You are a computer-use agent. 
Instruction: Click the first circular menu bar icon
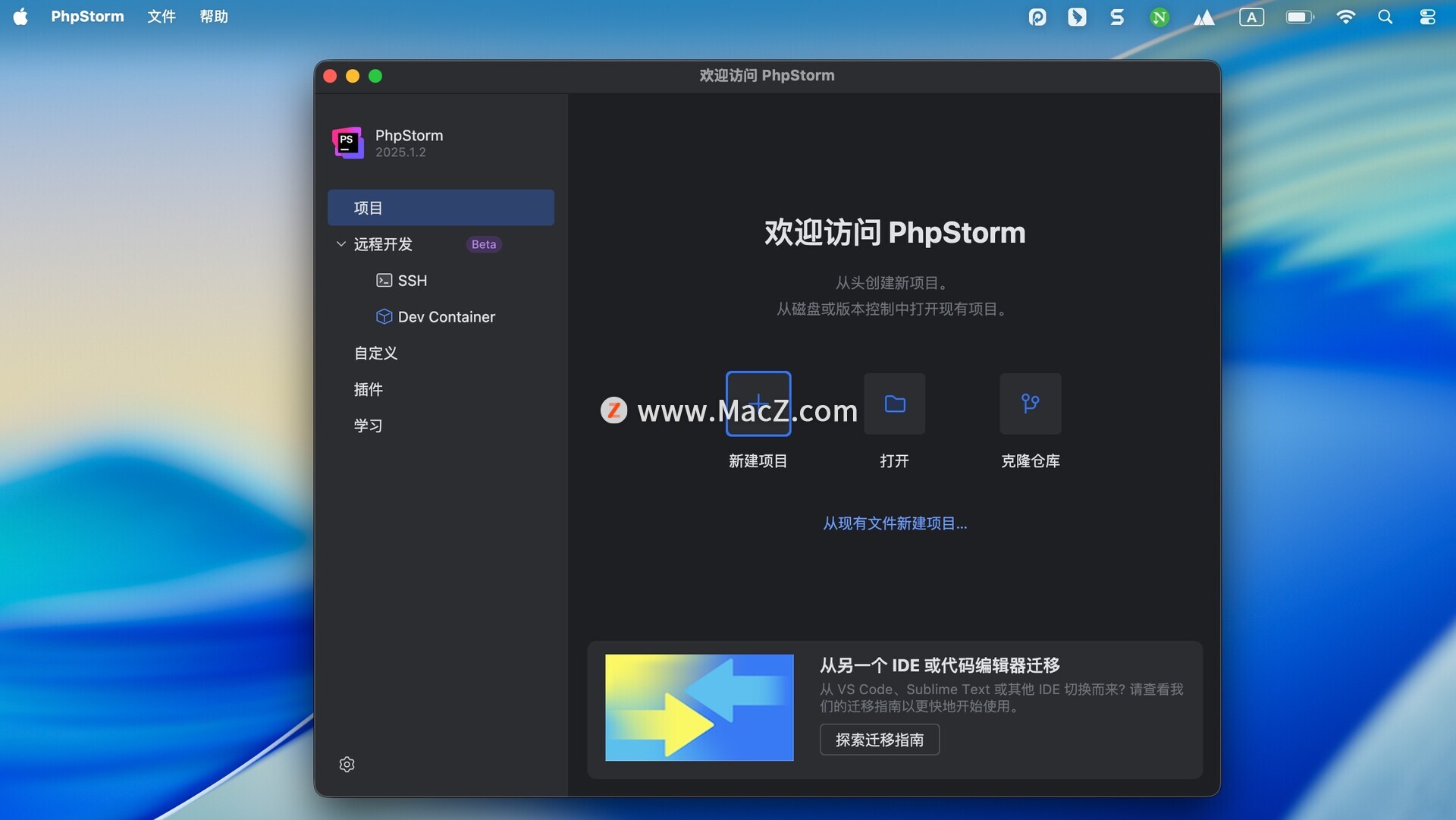click(1037, 17)
